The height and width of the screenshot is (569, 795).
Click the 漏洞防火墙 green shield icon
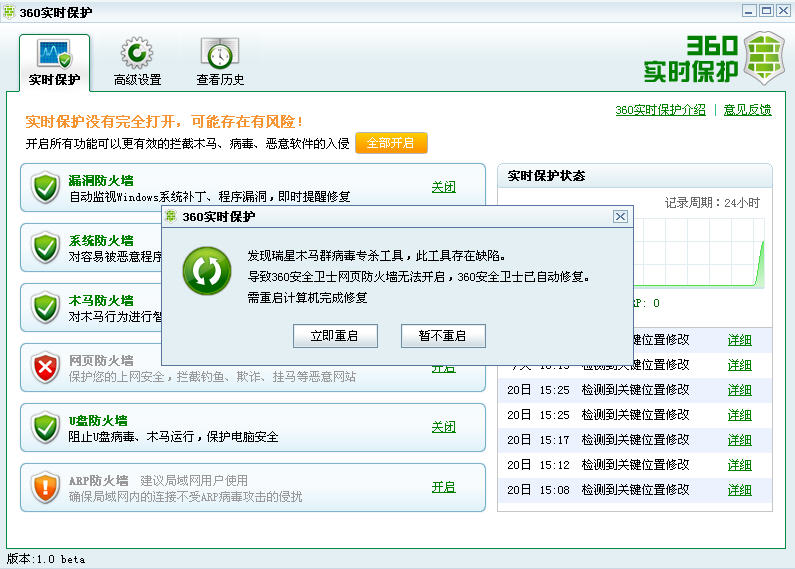click(x=46, y=188)
